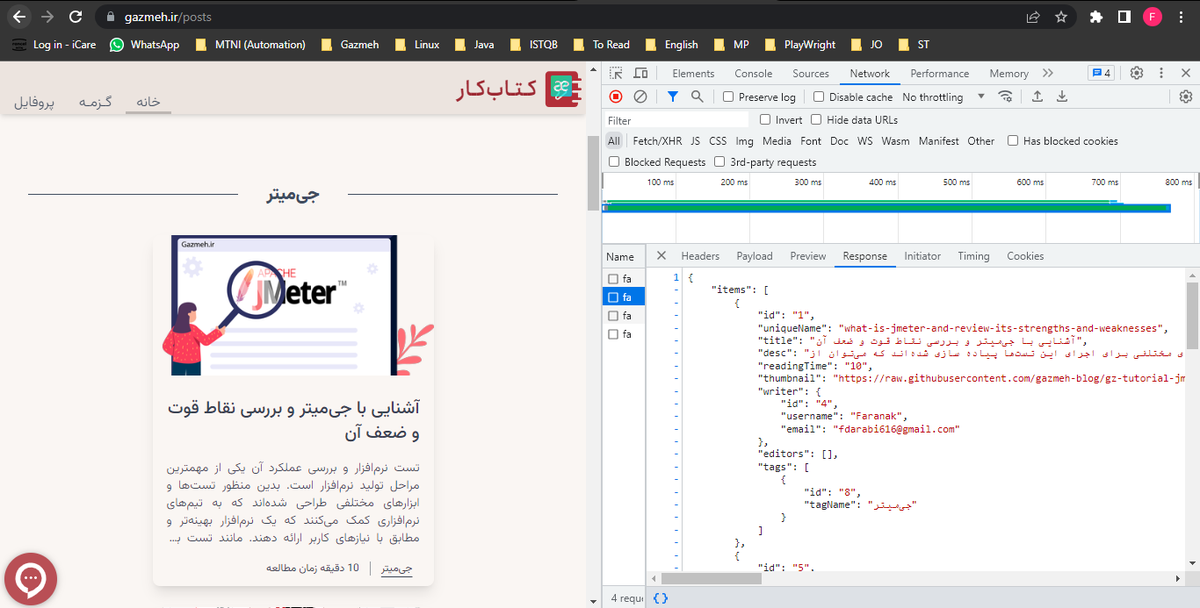Toggle the device toolbar icon
Image resolution: width=1200 pixels, height=608 pixels.
(x=641, y=73)
